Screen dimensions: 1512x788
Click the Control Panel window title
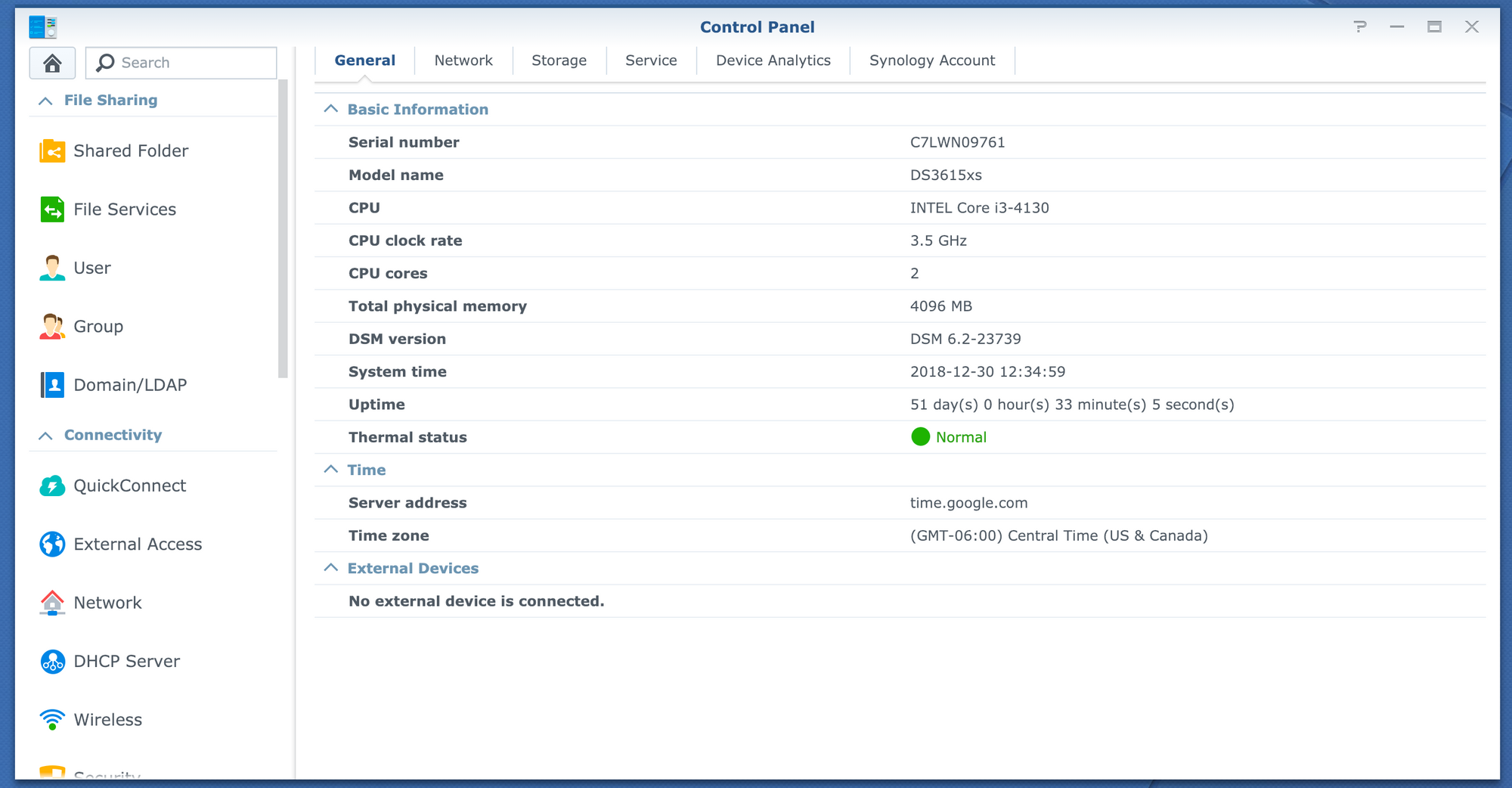(x=757, y=27)
